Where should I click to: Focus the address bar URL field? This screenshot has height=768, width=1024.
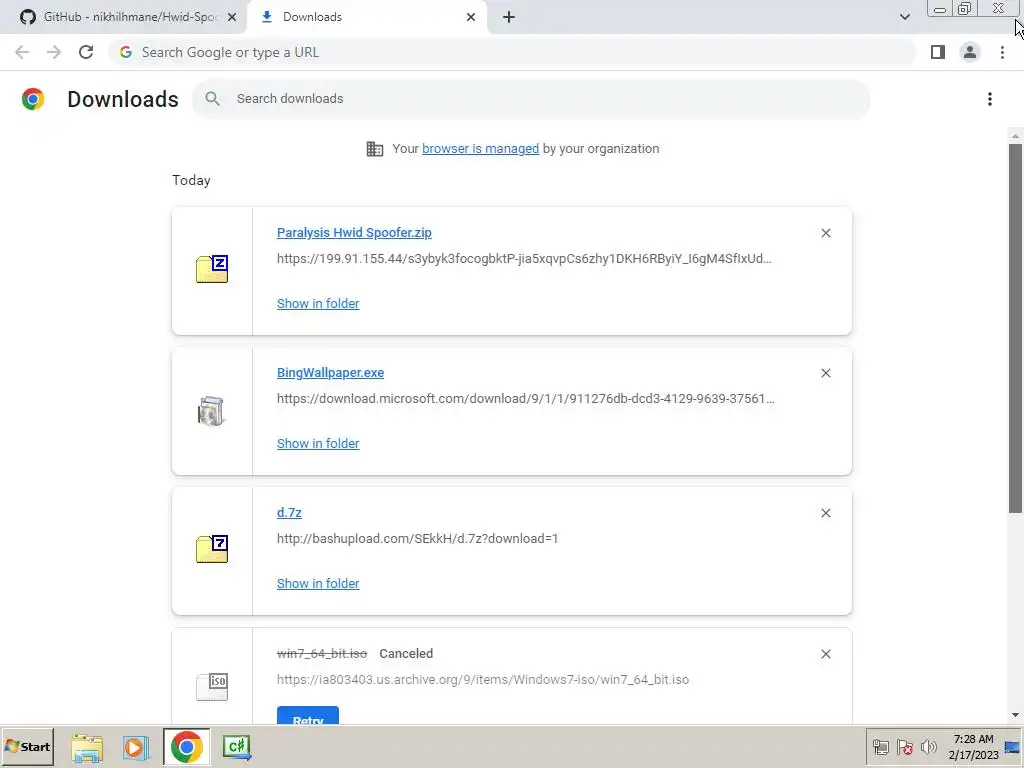[512, 52]
